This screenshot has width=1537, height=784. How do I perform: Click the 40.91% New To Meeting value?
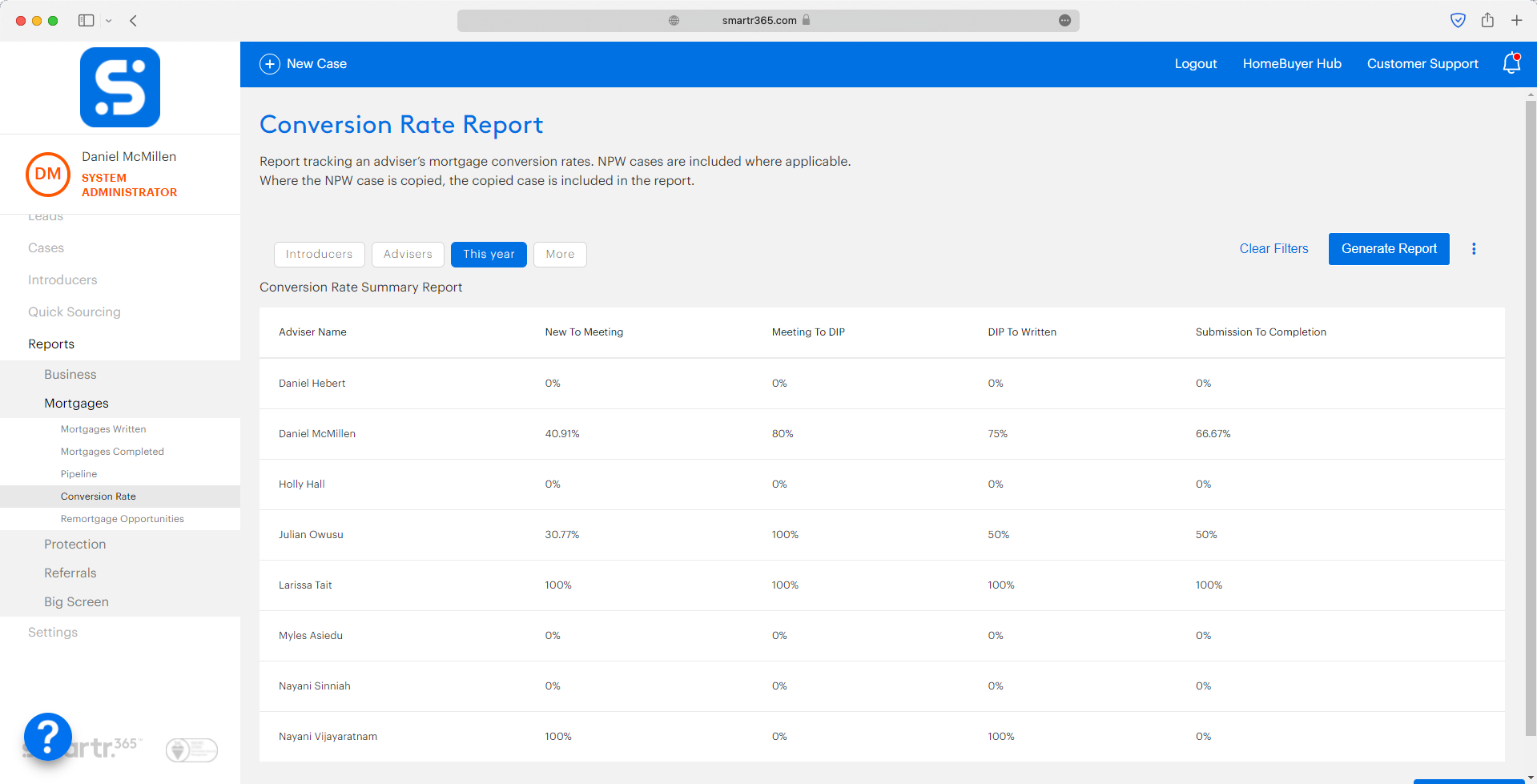(x=562, y=434)
